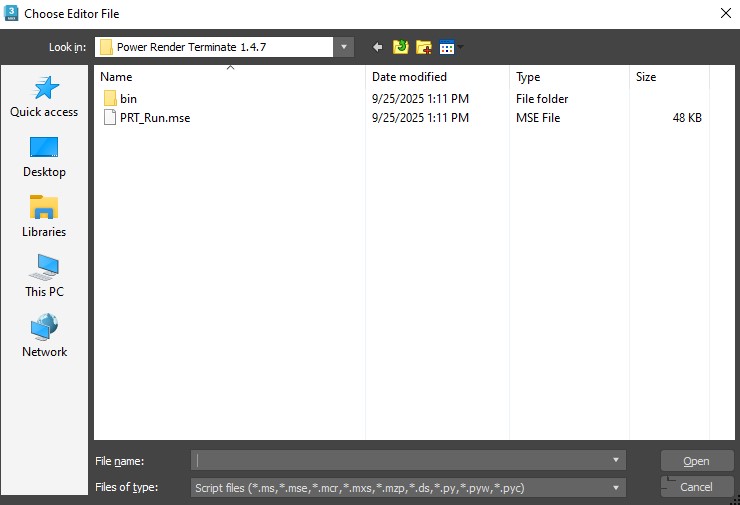Click the MSE File type cell

pyautogui.click(x=538, y=118)
